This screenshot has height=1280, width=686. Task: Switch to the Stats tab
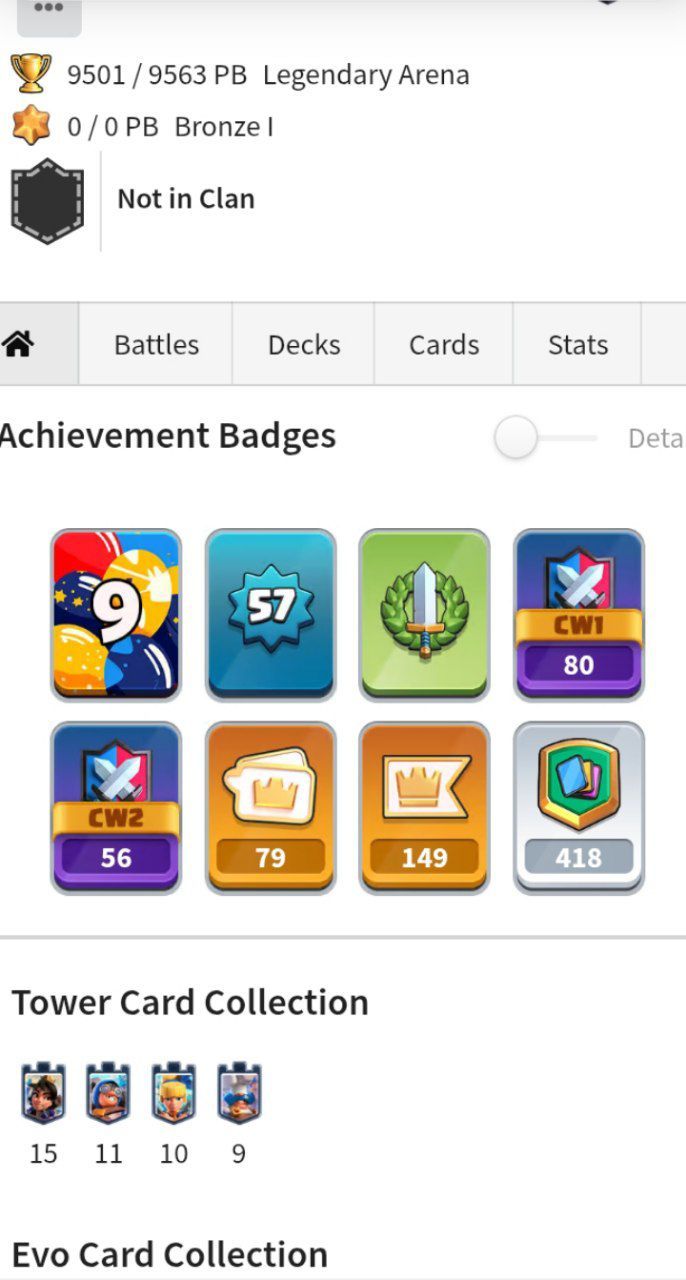tap(577, 344)
